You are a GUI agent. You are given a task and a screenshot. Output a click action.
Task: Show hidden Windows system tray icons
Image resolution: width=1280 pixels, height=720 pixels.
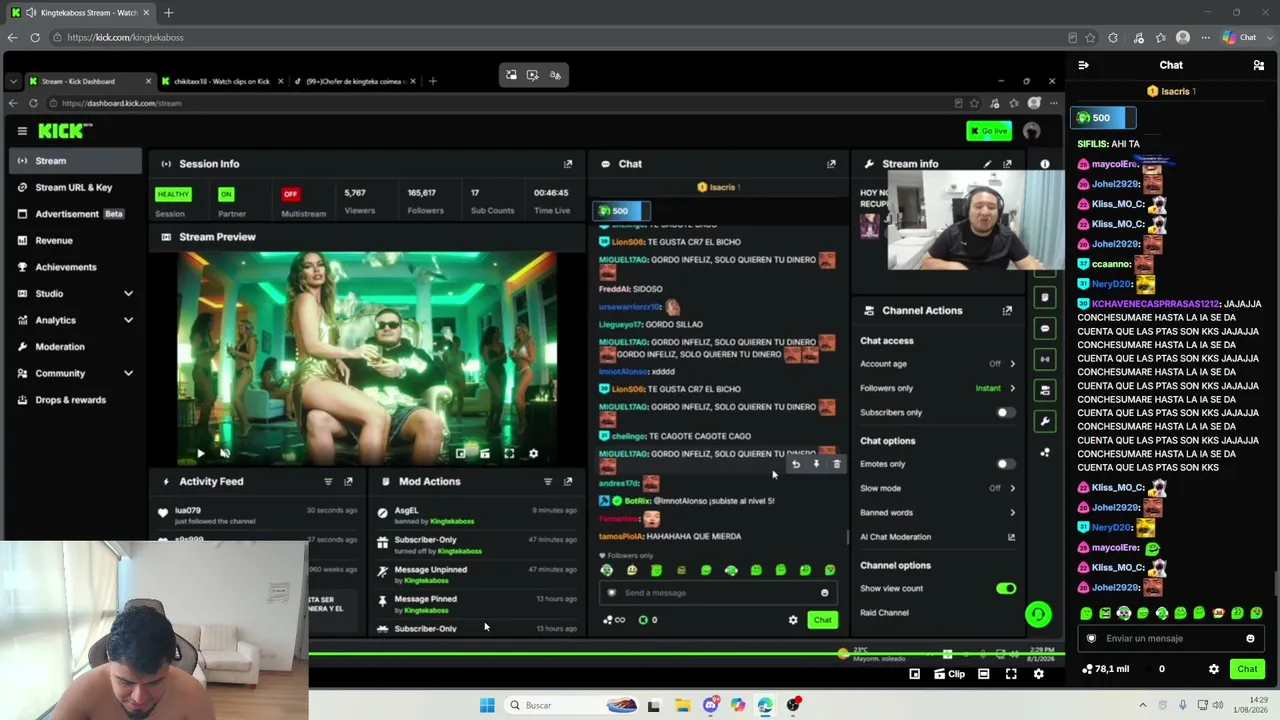(1143, 705)
